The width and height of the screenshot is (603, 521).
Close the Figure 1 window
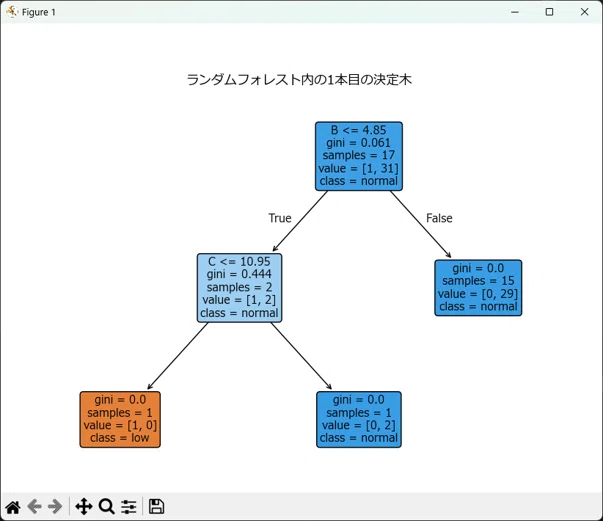(x=585, y=12)
